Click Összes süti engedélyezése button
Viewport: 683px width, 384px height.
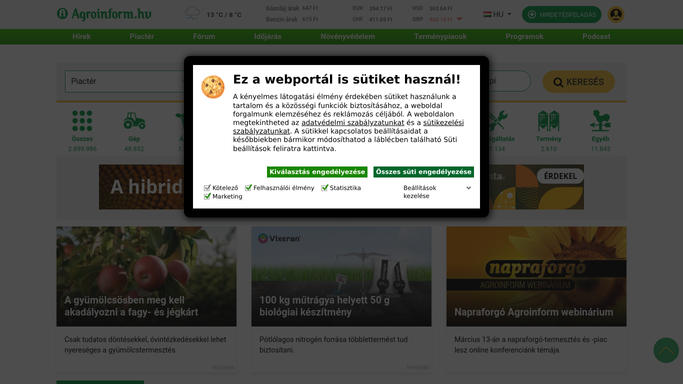pyautogui.click(x=423, y=172)
